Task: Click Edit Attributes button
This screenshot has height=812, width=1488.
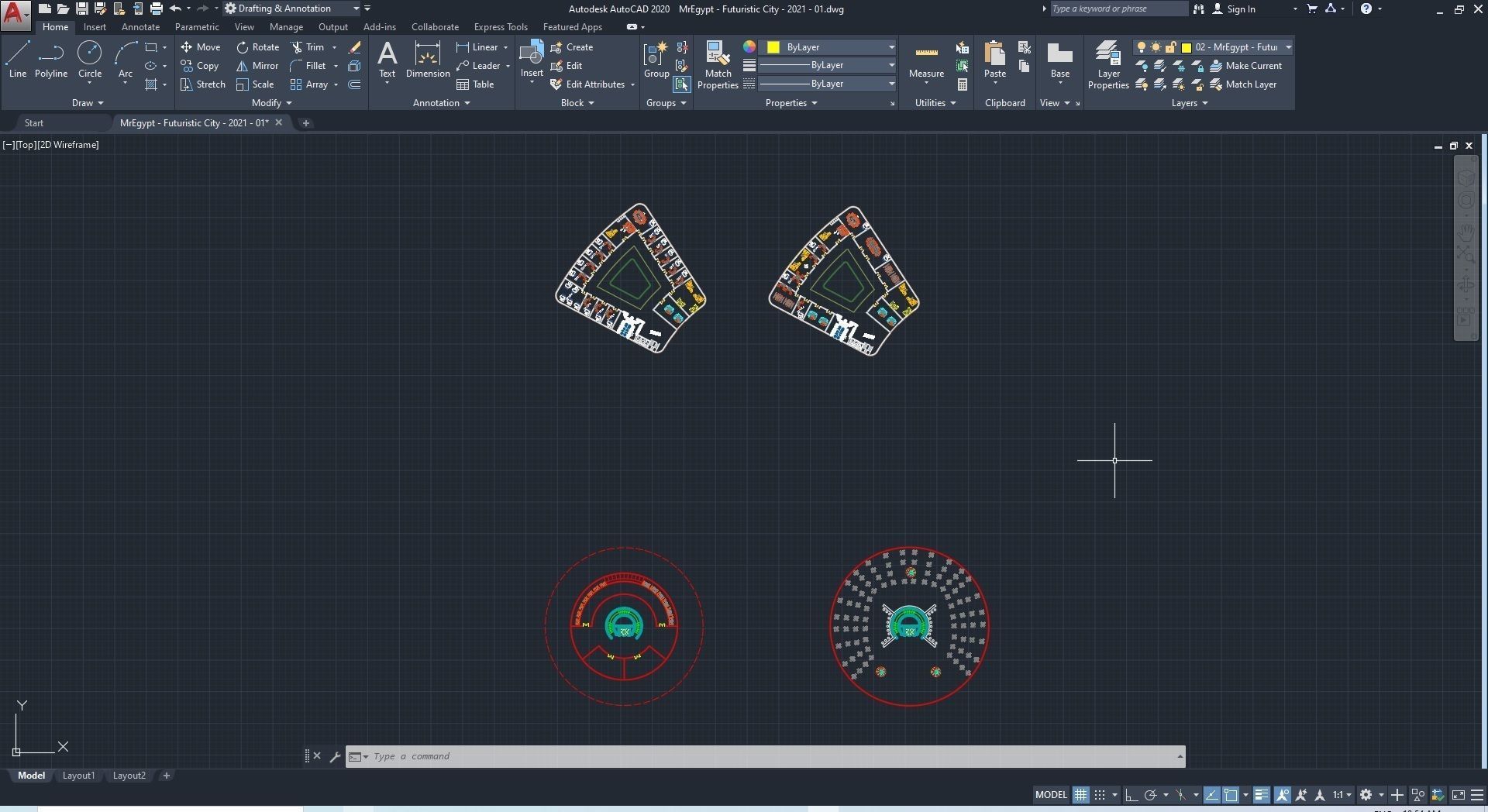Action: [x=587, y=84]
